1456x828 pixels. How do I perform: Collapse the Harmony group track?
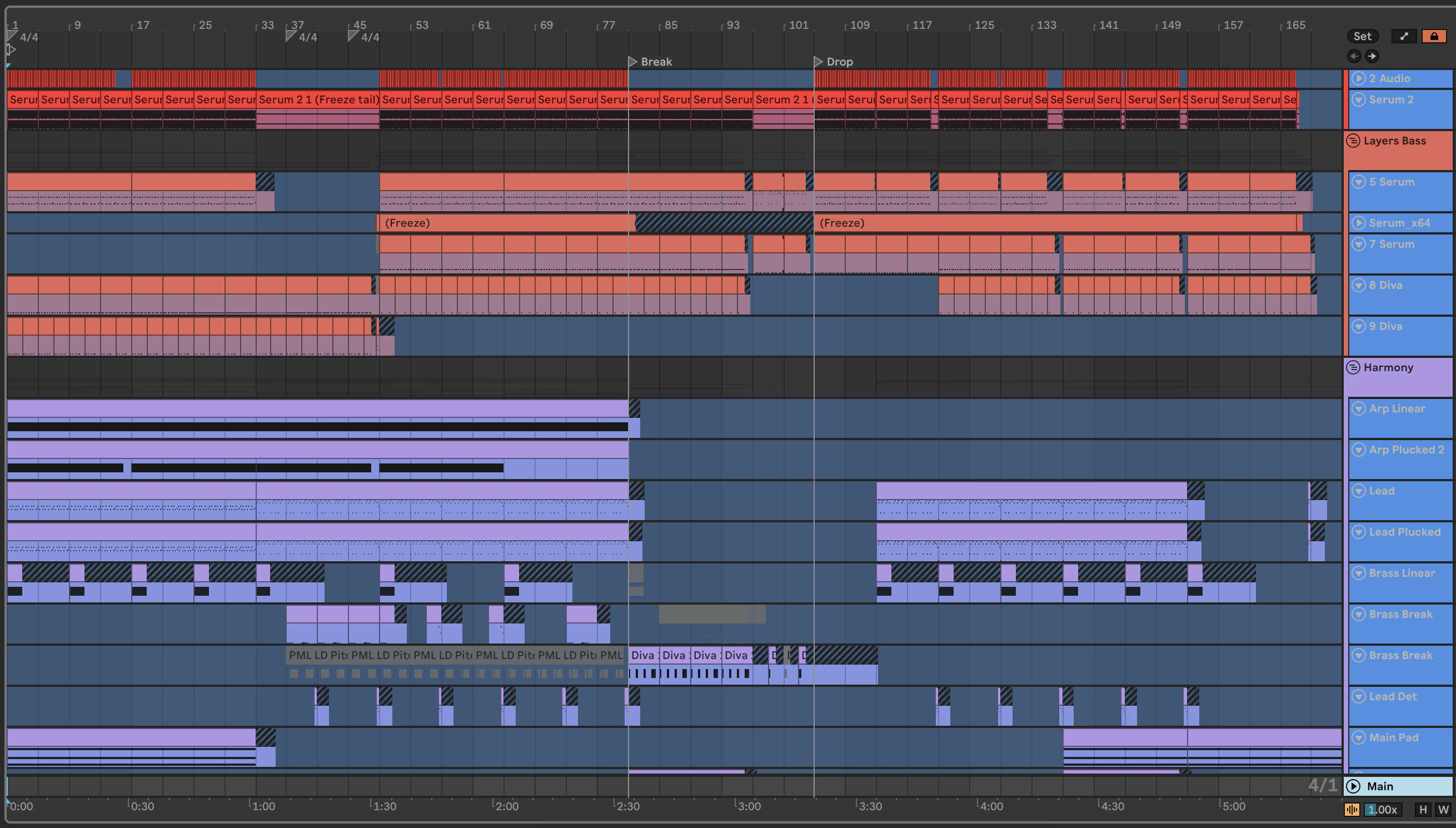coord(1353,367)
